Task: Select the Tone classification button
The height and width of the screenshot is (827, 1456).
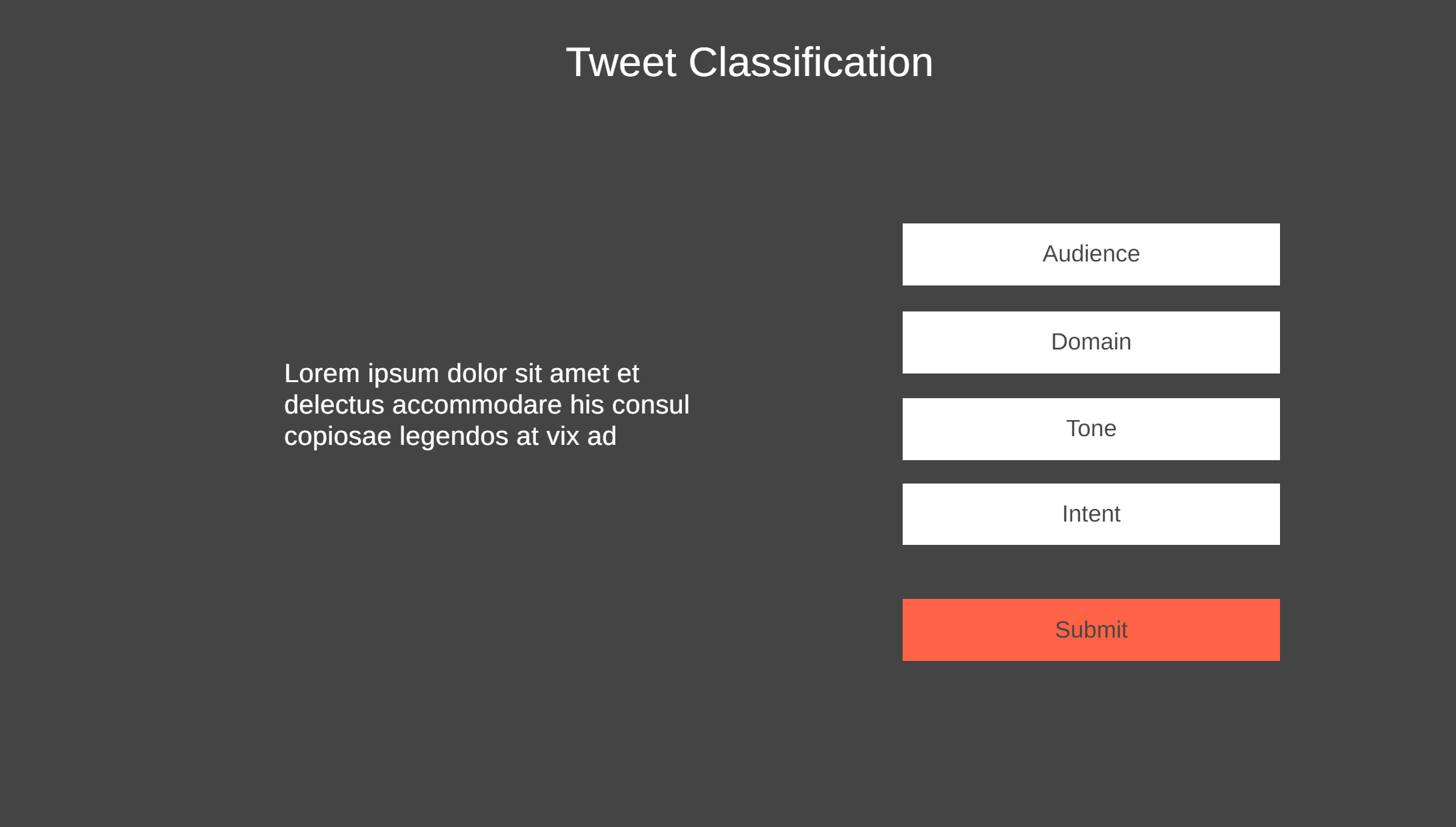Action: (x=1091, y=429)
